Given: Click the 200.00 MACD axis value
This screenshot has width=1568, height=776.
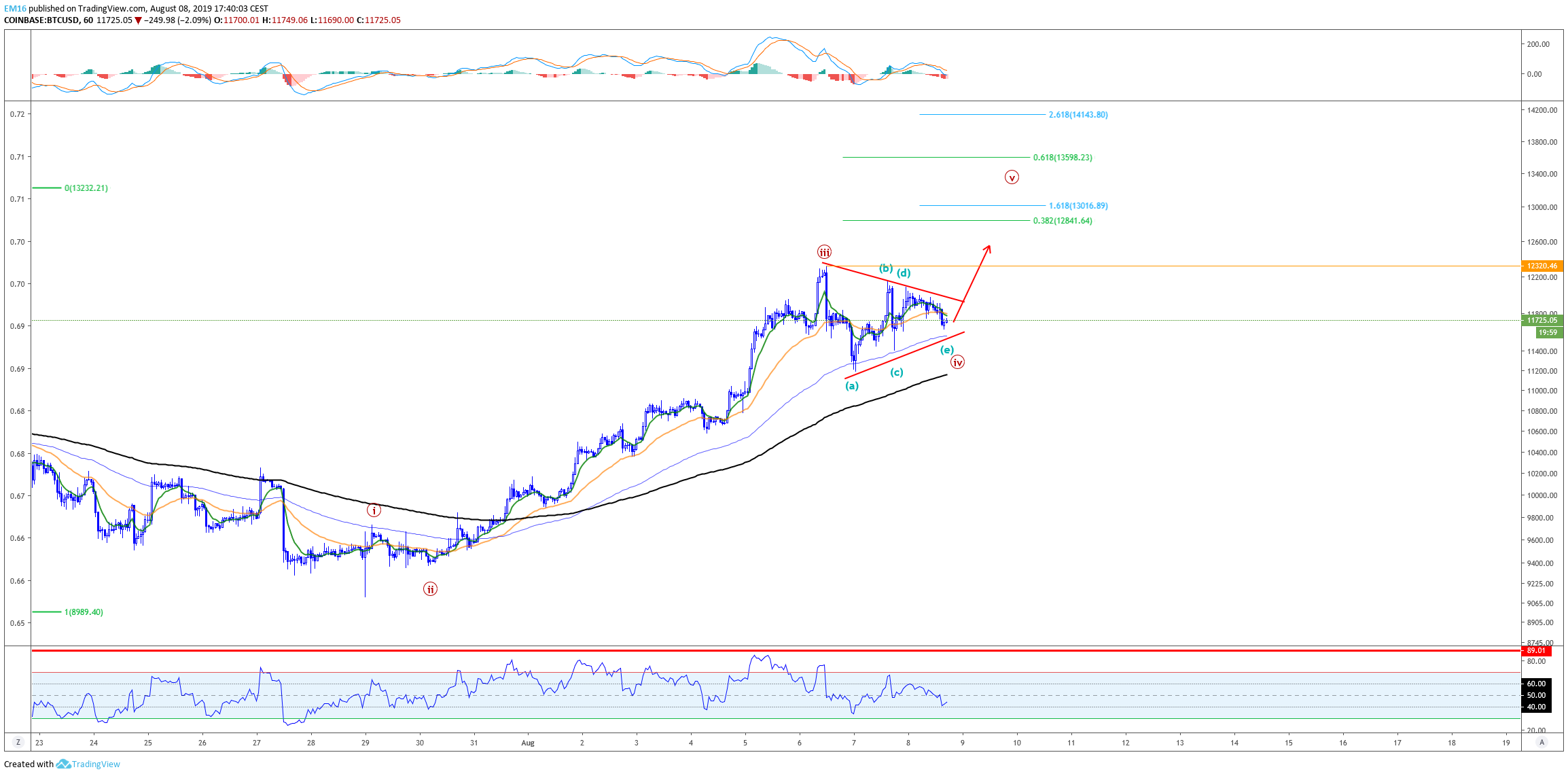Looking at the screenshot, I should [x=1538, y=44].
